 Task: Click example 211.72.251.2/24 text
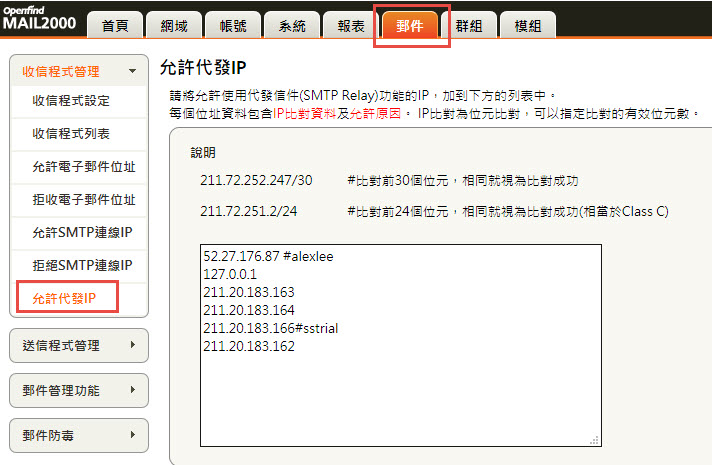[x=248, y=211]
